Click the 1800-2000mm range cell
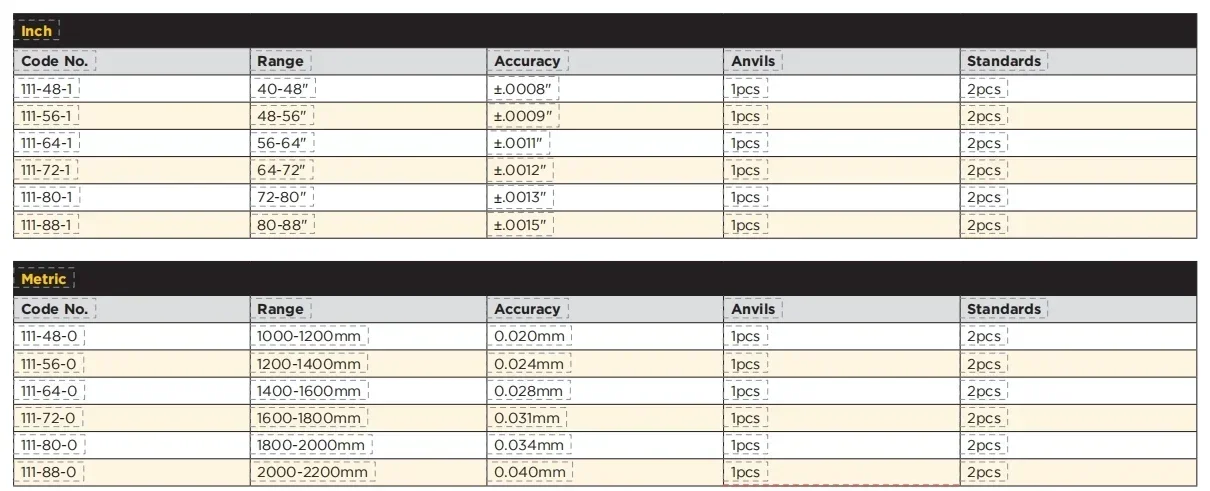The height and width of the screenshot is (491, 1210). [308, 446]
